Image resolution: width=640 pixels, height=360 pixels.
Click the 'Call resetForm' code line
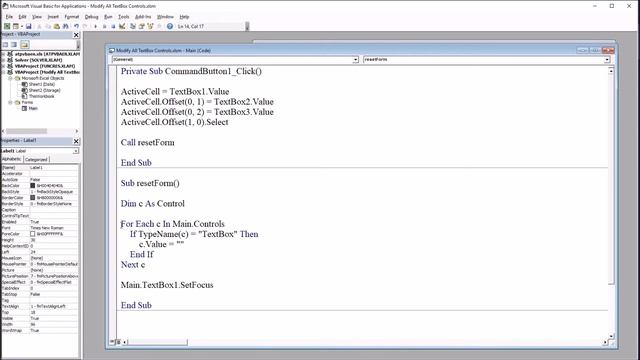tap(147, 142)
